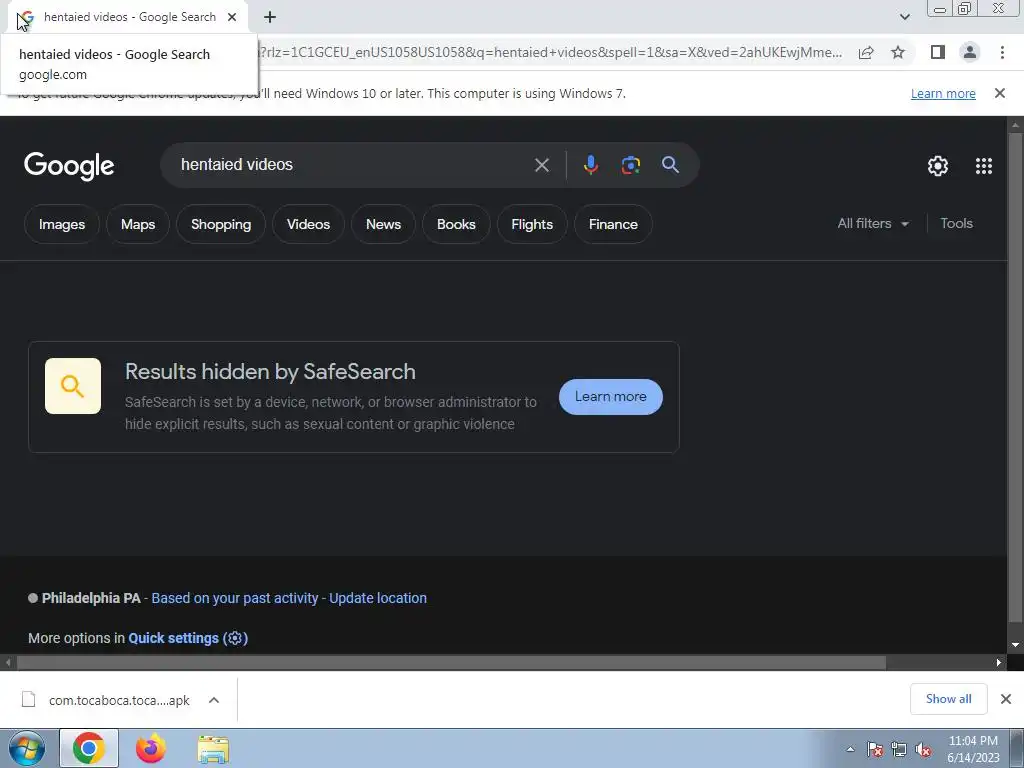Show all downloads

[x=948, y=699]
